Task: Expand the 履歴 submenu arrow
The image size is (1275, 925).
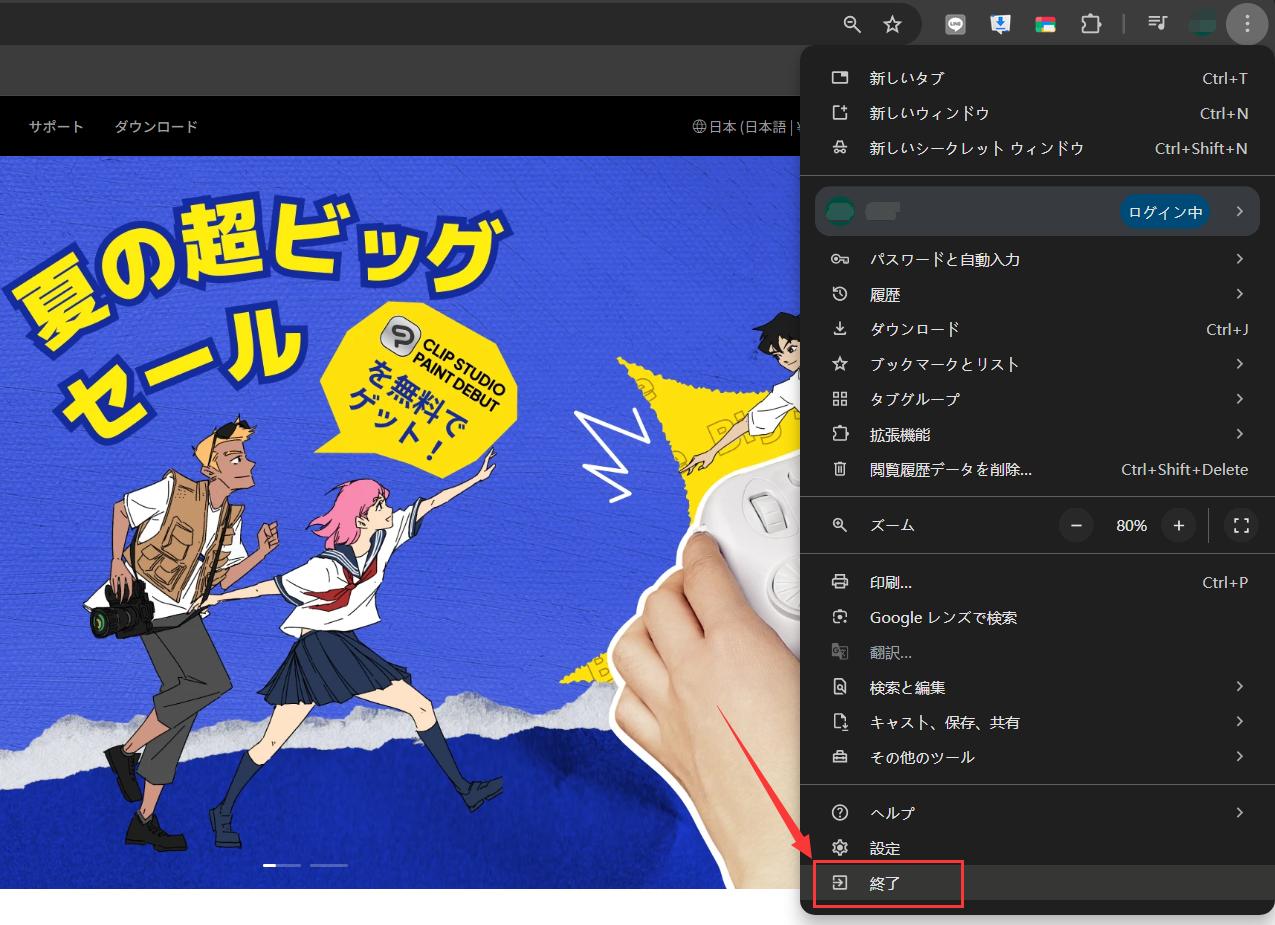Action: (1240, 294)
